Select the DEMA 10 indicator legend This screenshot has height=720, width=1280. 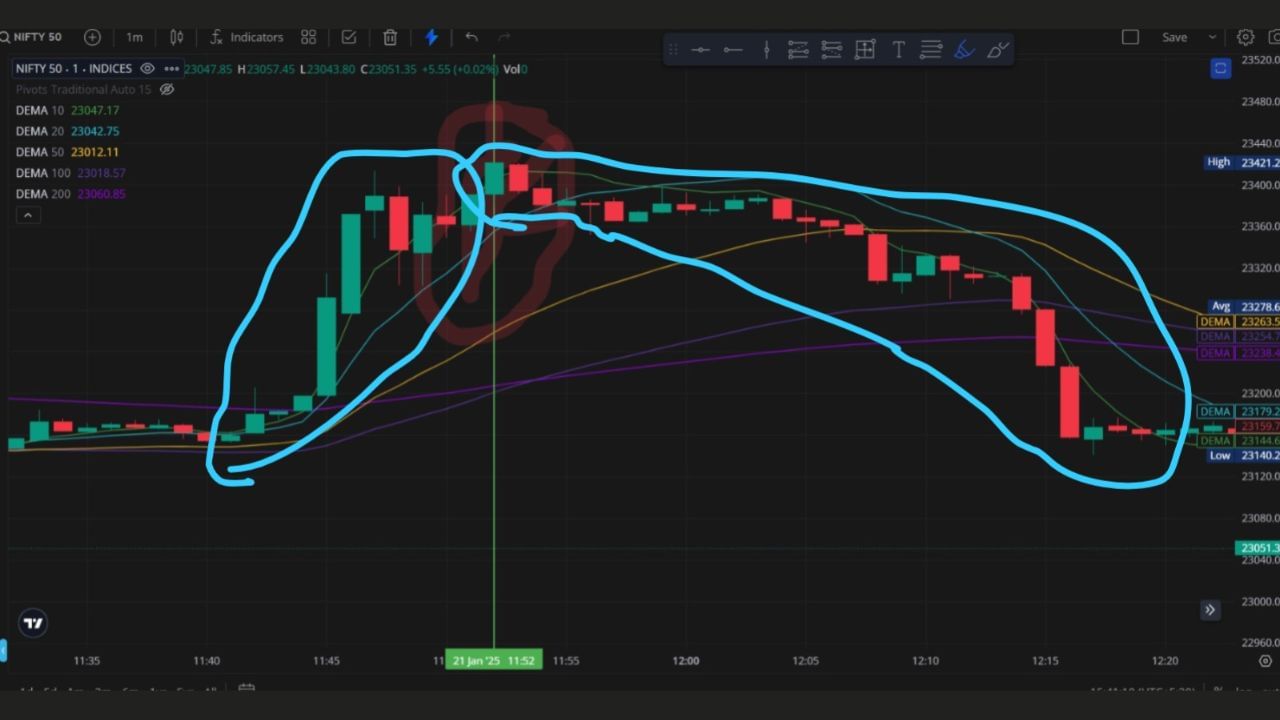click(x=67, y=110)
